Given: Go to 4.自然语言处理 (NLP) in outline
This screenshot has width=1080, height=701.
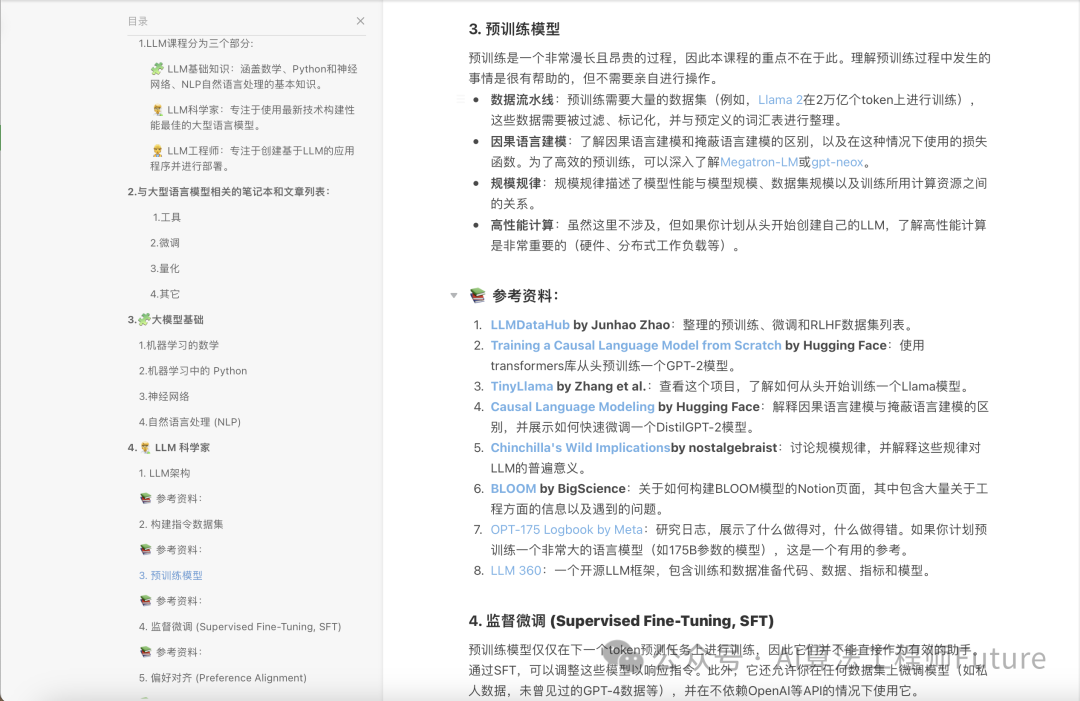Looking at the screenshot, I should [x=189, y=421].
